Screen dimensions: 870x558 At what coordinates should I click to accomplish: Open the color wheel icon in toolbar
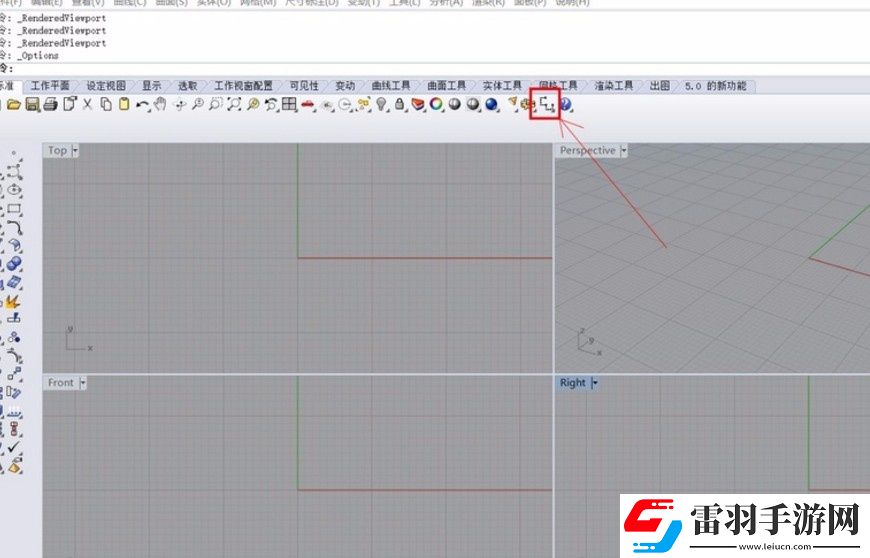pos(436,104)
